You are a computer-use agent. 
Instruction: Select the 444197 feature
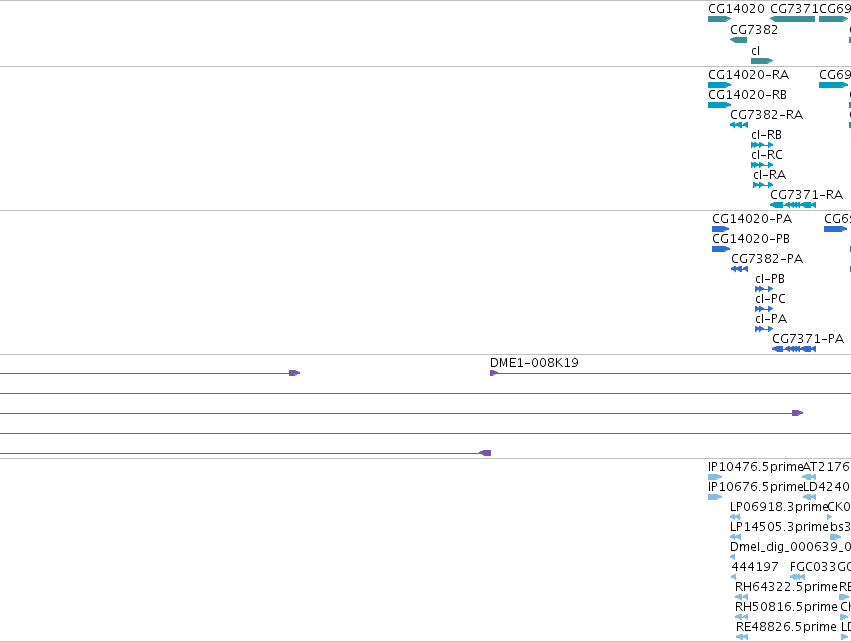pos(734,577)
